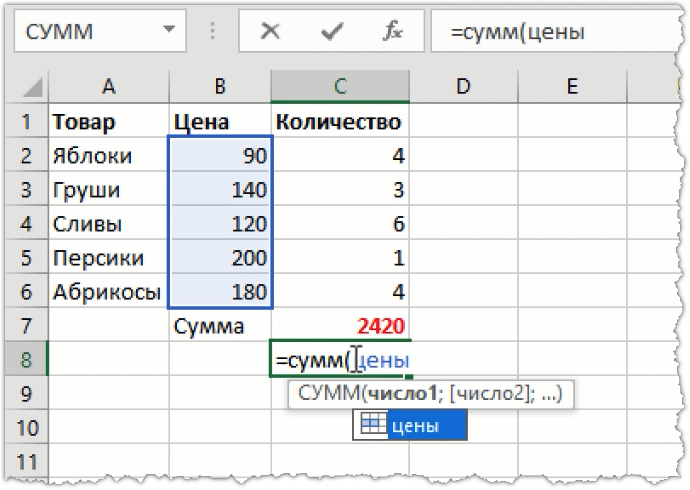This screenshot has height=490, width=690.
Task: Choose цены from the autocomplete list
Action: 410,425
